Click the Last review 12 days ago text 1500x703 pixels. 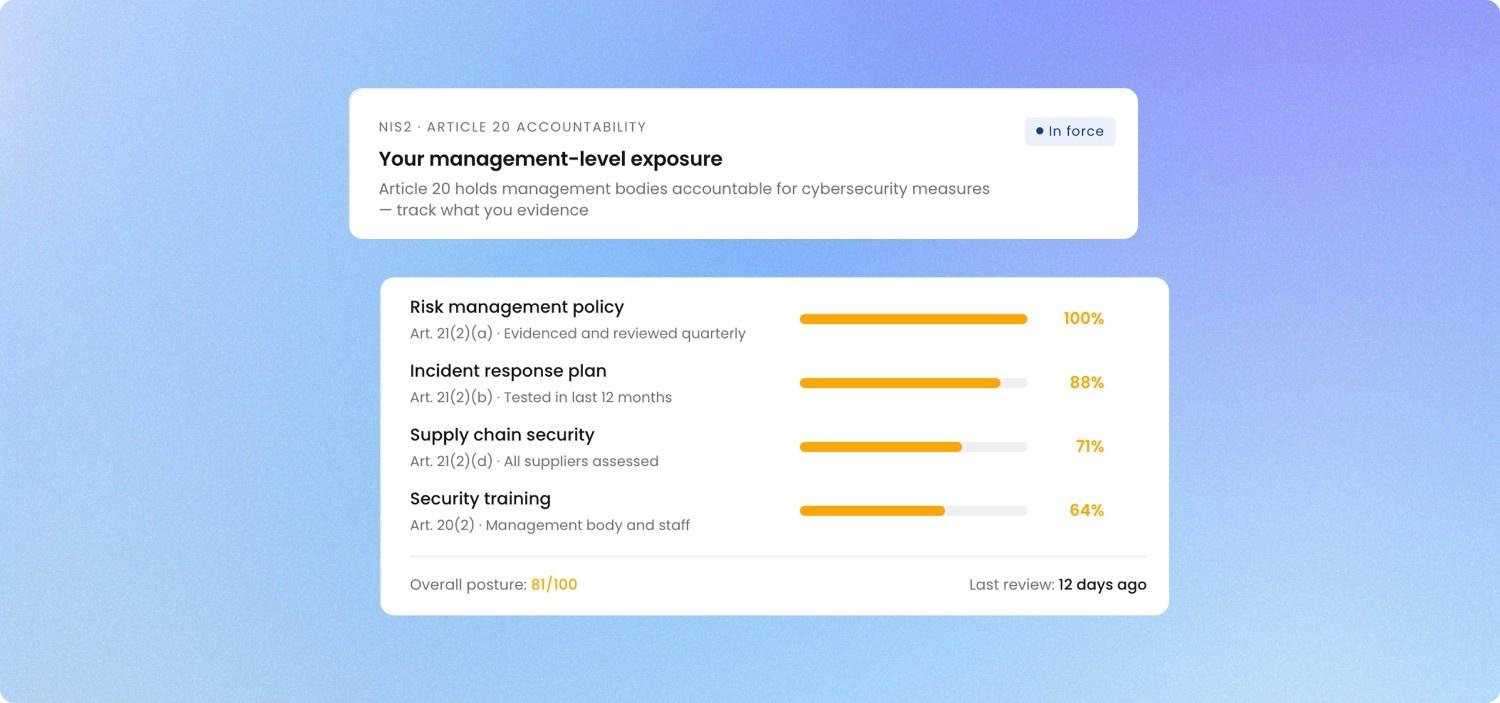tap(1058, 585)
